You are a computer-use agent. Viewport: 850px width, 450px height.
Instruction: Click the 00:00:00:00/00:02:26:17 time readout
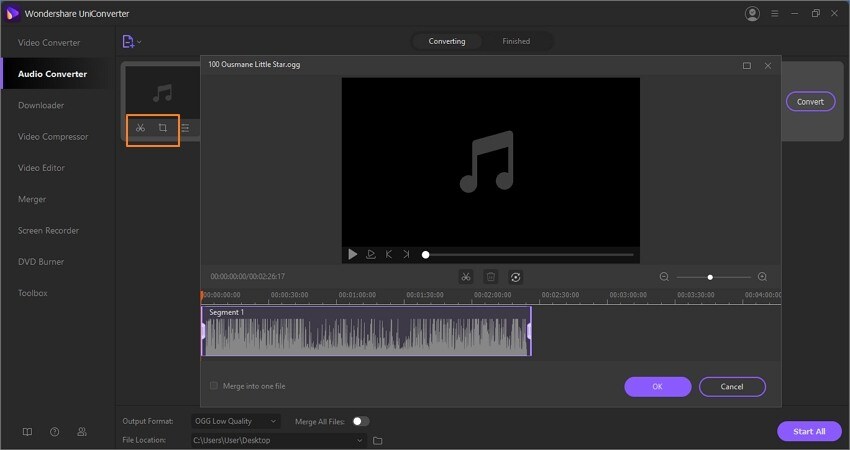pos(248,277)
